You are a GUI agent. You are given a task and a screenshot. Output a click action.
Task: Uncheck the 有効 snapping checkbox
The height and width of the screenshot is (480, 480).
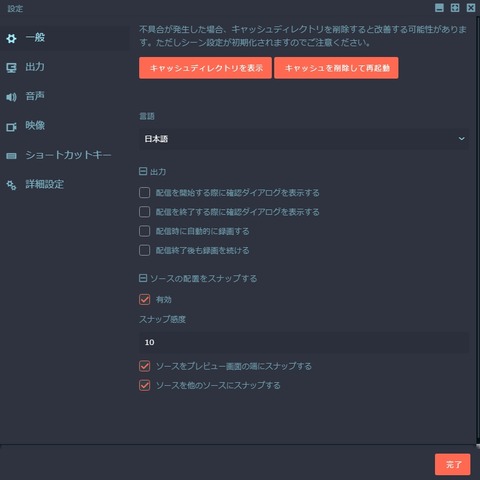[144, 299]
